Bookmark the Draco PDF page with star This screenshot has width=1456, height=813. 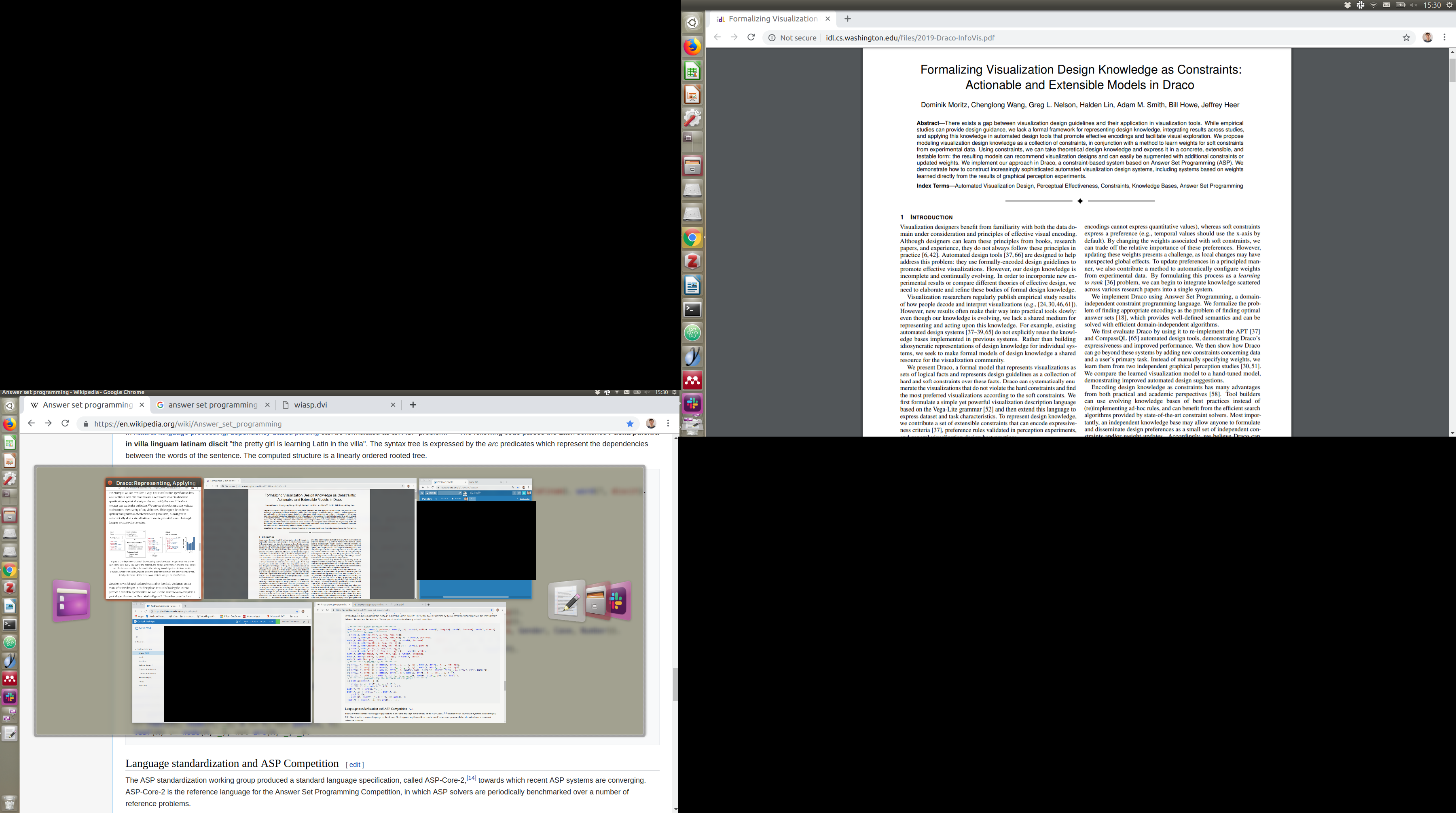pos(1406,38)
